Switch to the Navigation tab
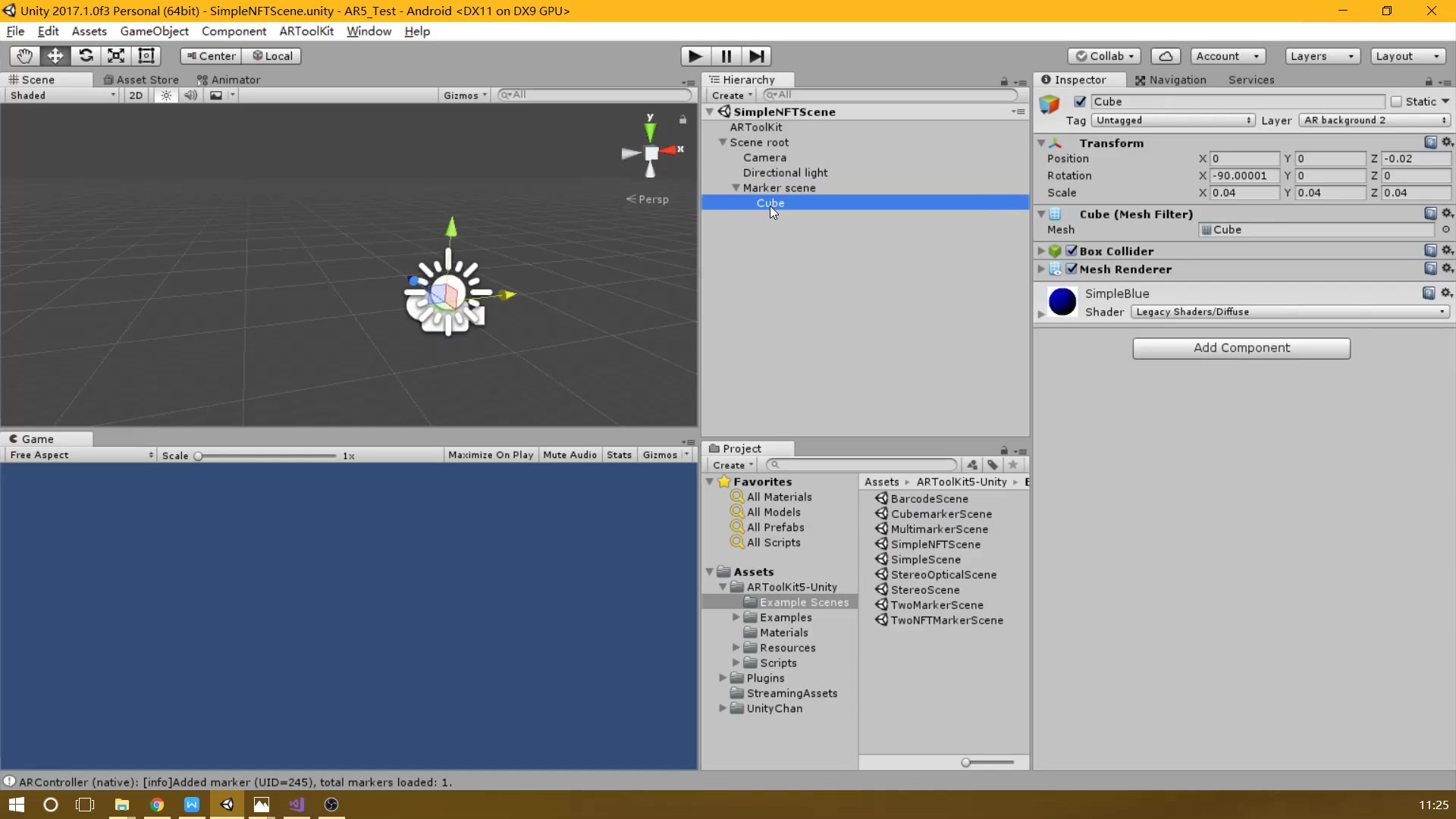Screen dimensions: 1456x819 coord(1170,80)
